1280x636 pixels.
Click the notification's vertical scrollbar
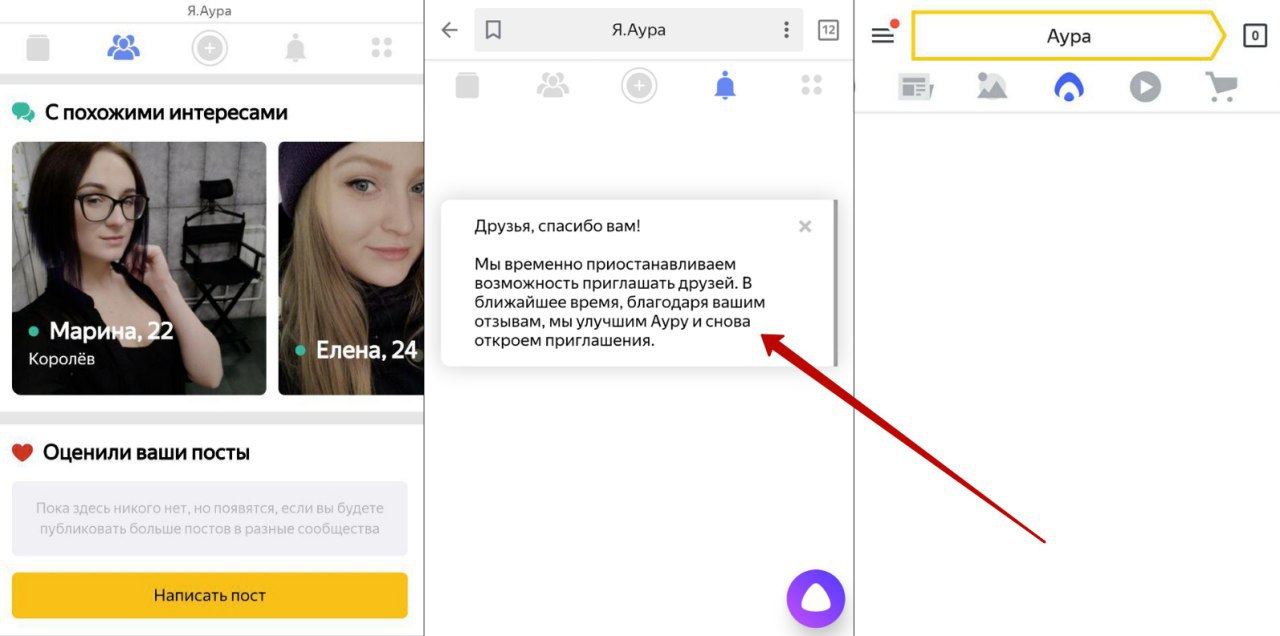(835, 283)
